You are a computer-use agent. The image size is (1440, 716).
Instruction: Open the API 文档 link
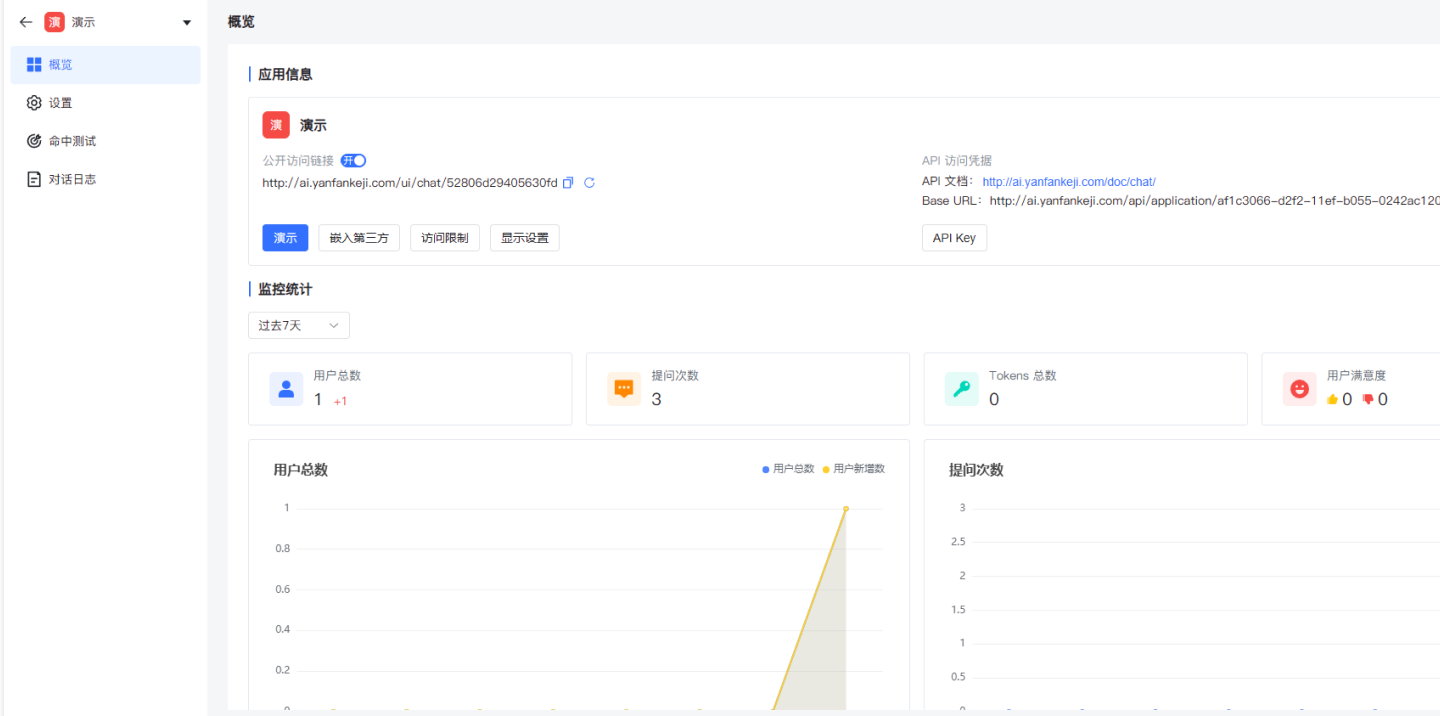(1069, 182)
